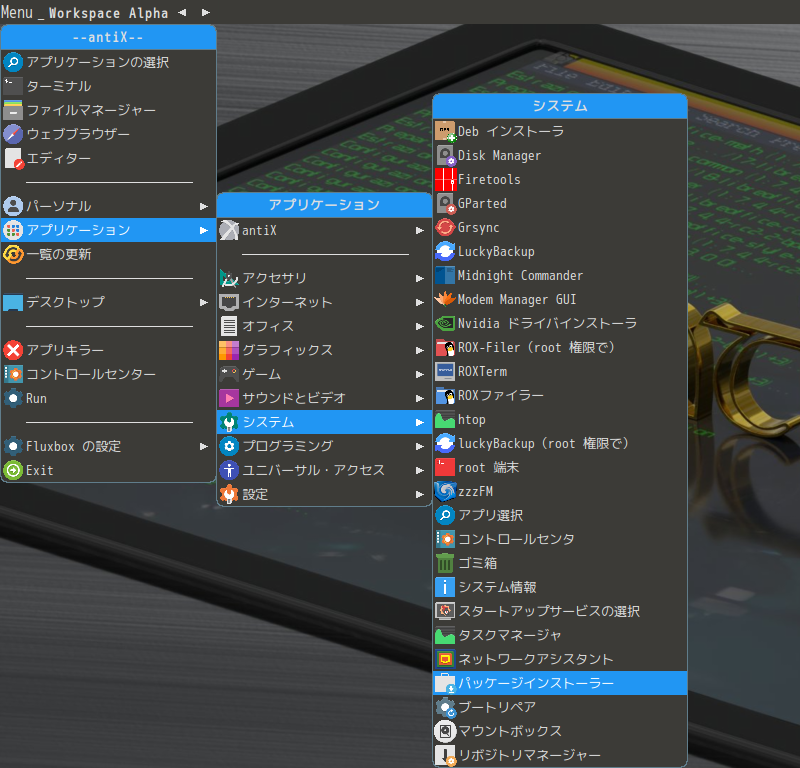Expand the アクセサリ submenu arrow
This screenshot has height=768, width=800.
tap(419, 278)
